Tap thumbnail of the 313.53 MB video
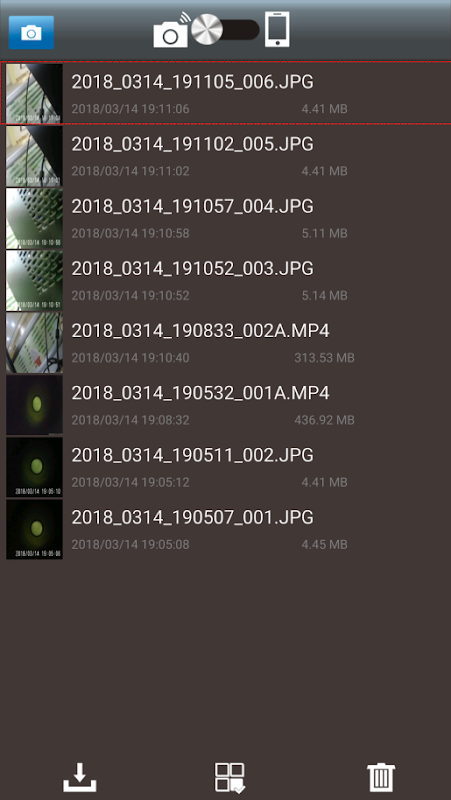Image resolution: width=451 pixels, height=800 pixels. (x=34, y=342)
